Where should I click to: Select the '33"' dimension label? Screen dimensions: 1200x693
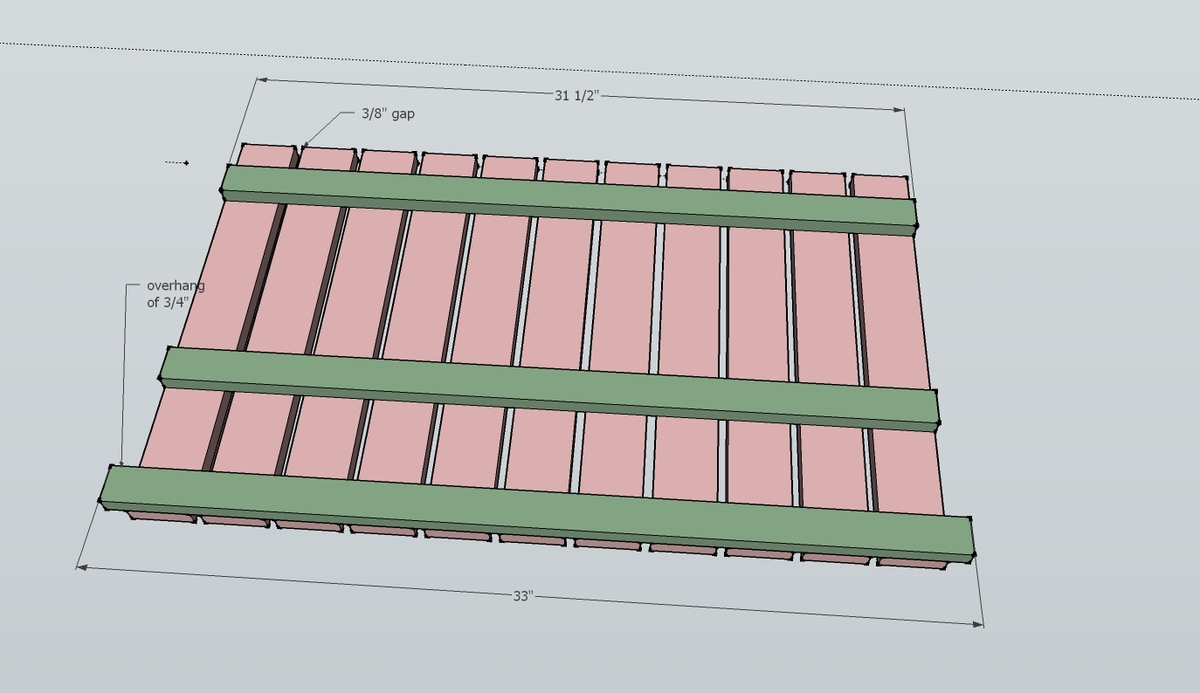(x=523, y=596)
